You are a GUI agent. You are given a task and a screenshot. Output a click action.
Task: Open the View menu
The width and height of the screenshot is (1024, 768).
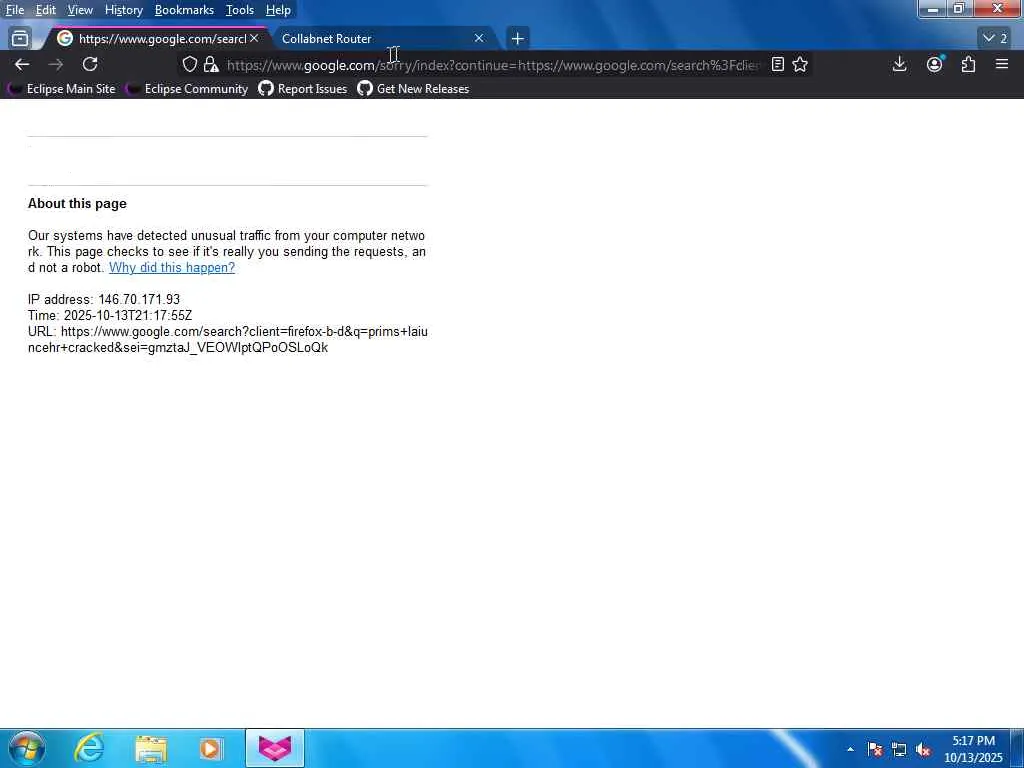80,10
